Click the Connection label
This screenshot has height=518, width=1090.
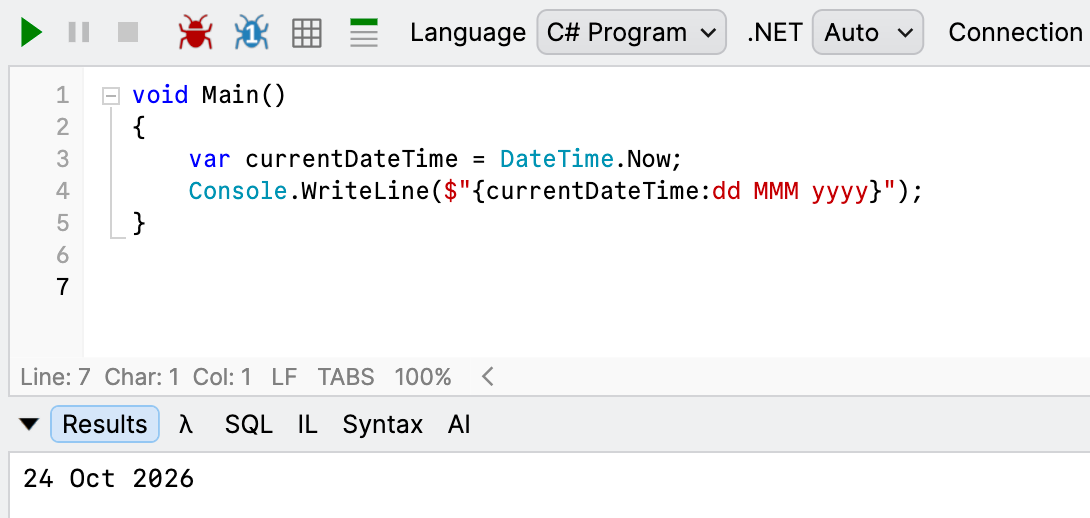1015,32
